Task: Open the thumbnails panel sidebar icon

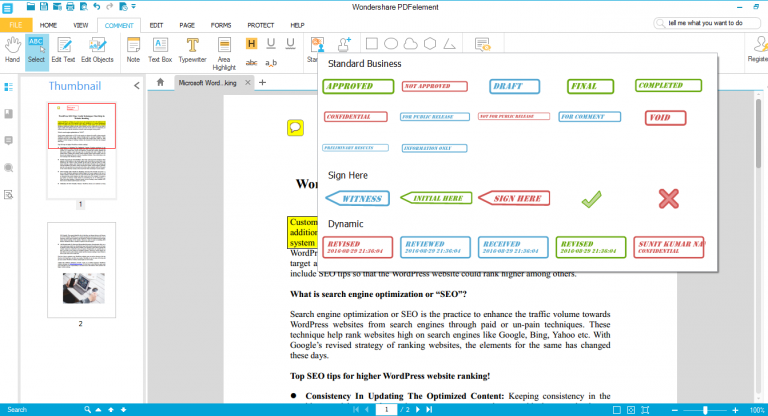Action: coord(8,87)
